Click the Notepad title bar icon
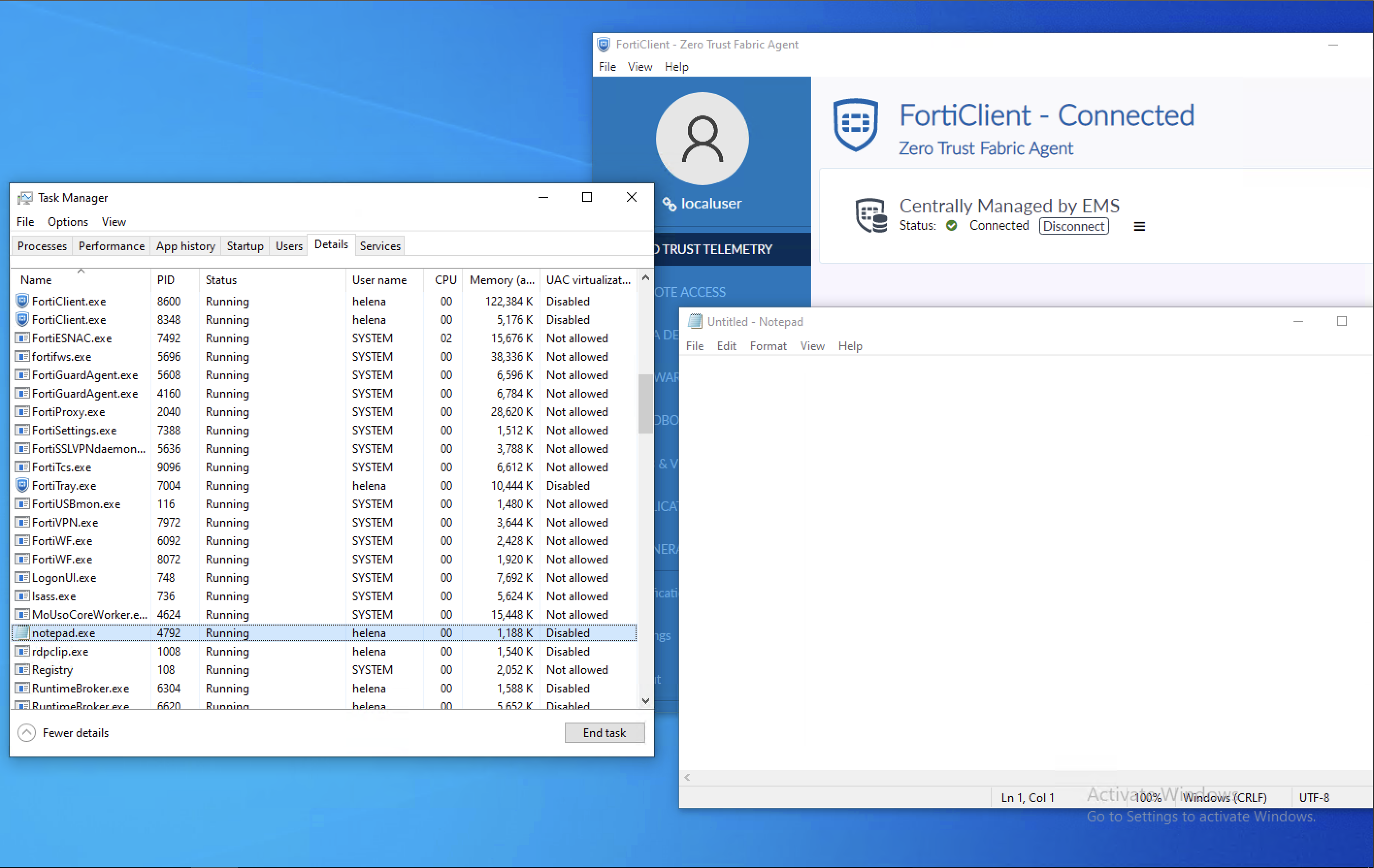 (694, 321)
